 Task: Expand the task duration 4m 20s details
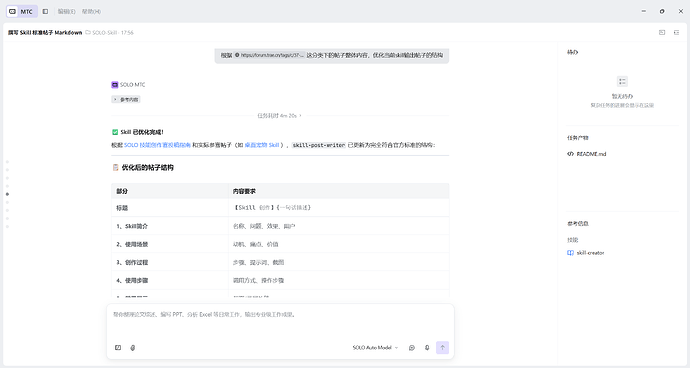[x=279, y=116]
